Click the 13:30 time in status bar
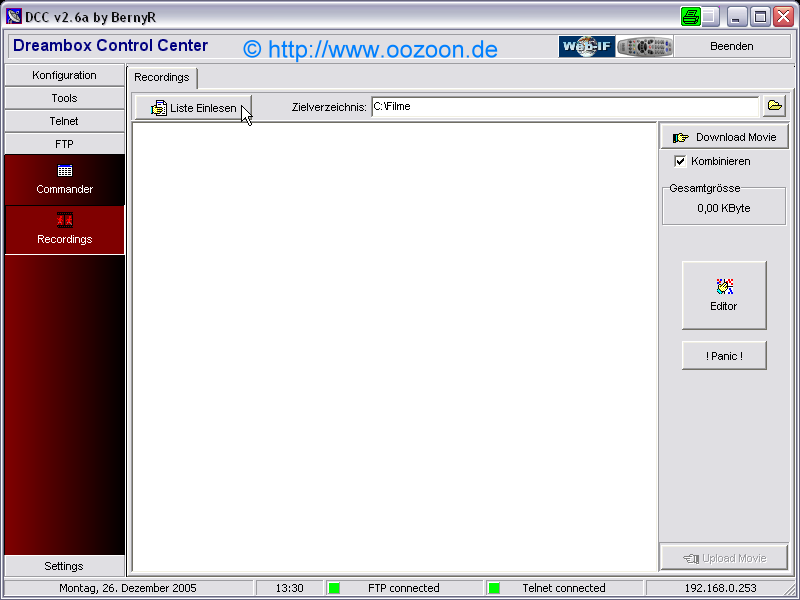The image size is (800, 600). [x=289, y=588]
